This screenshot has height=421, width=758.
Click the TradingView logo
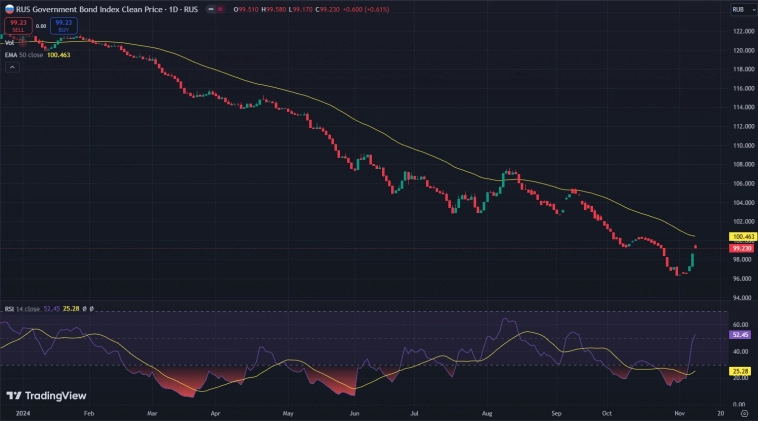47,395
